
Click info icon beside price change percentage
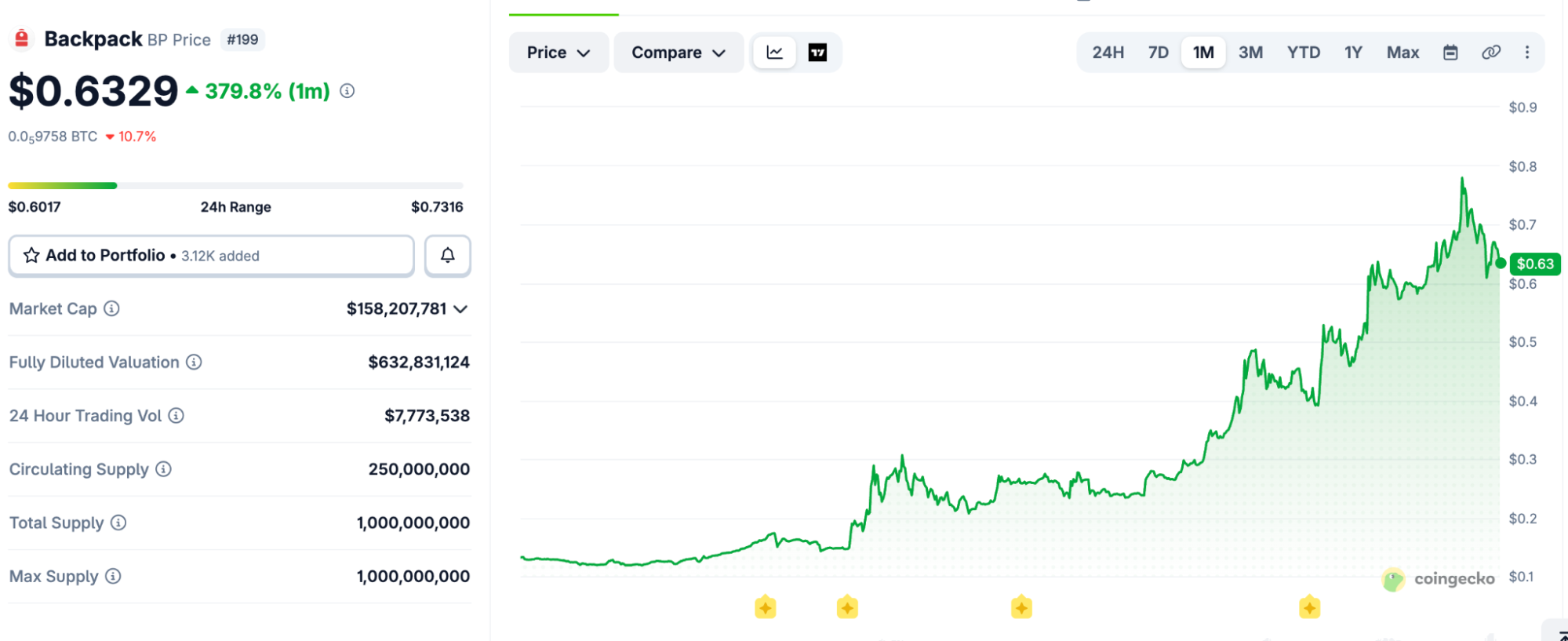pos(347,91)
